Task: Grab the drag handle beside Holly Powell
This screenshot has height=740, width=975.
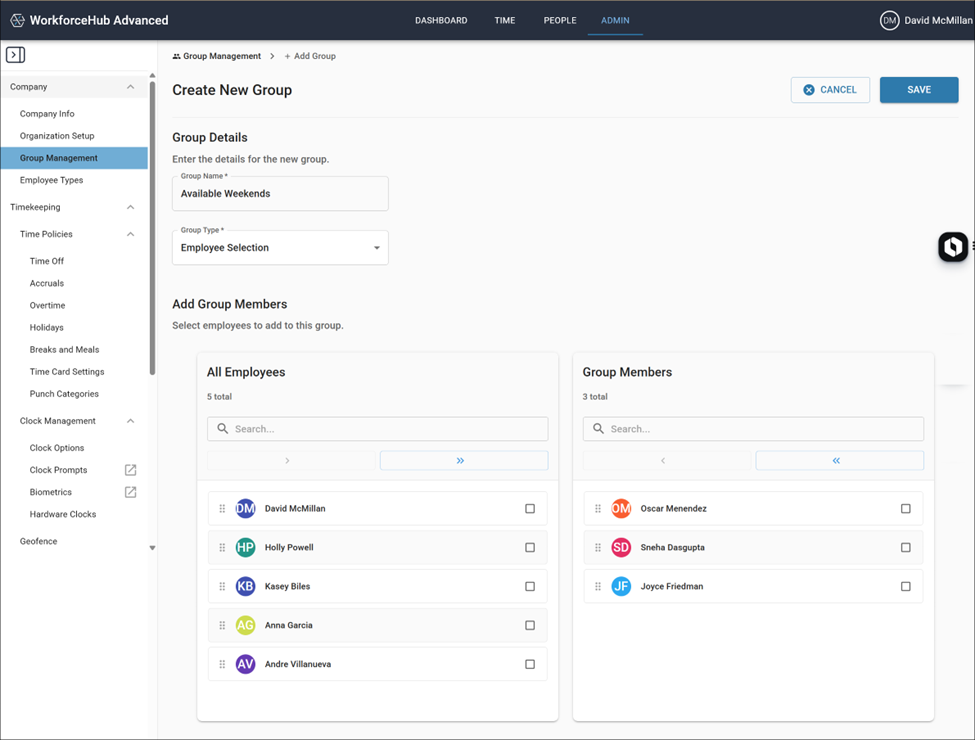Action: tap(222, 548)
